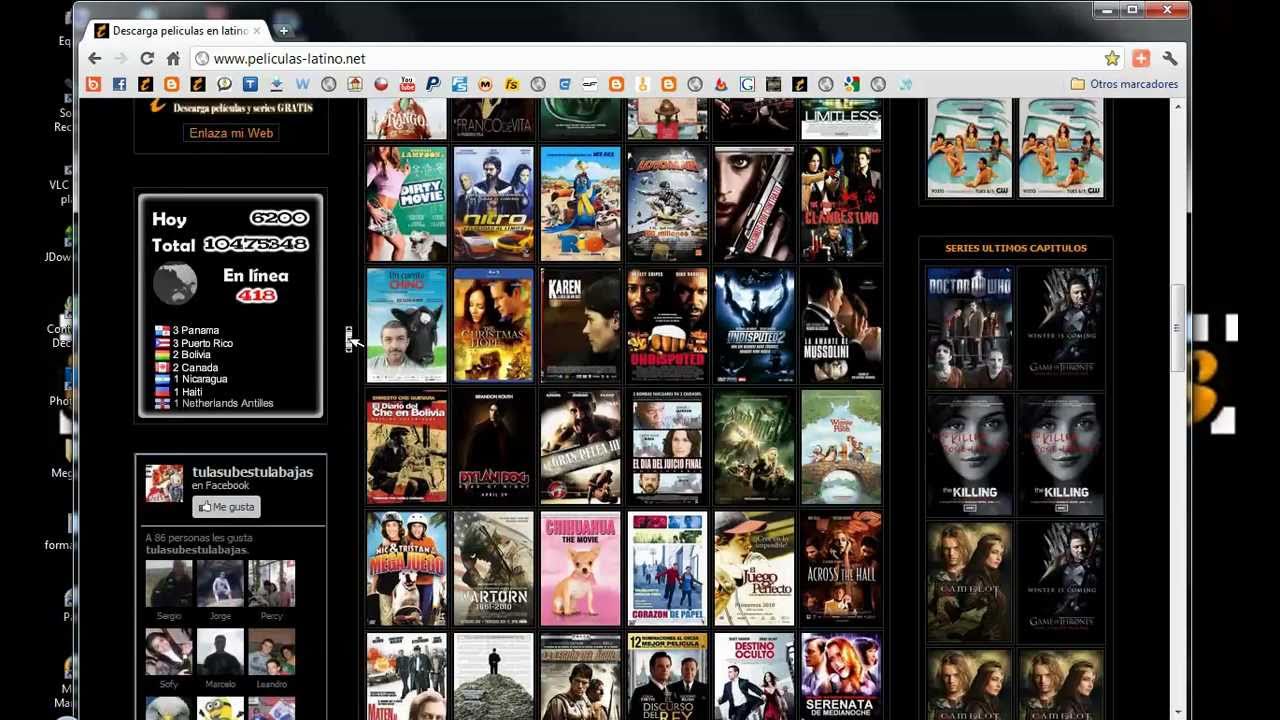Open the browser home page icon

(173, 59)
